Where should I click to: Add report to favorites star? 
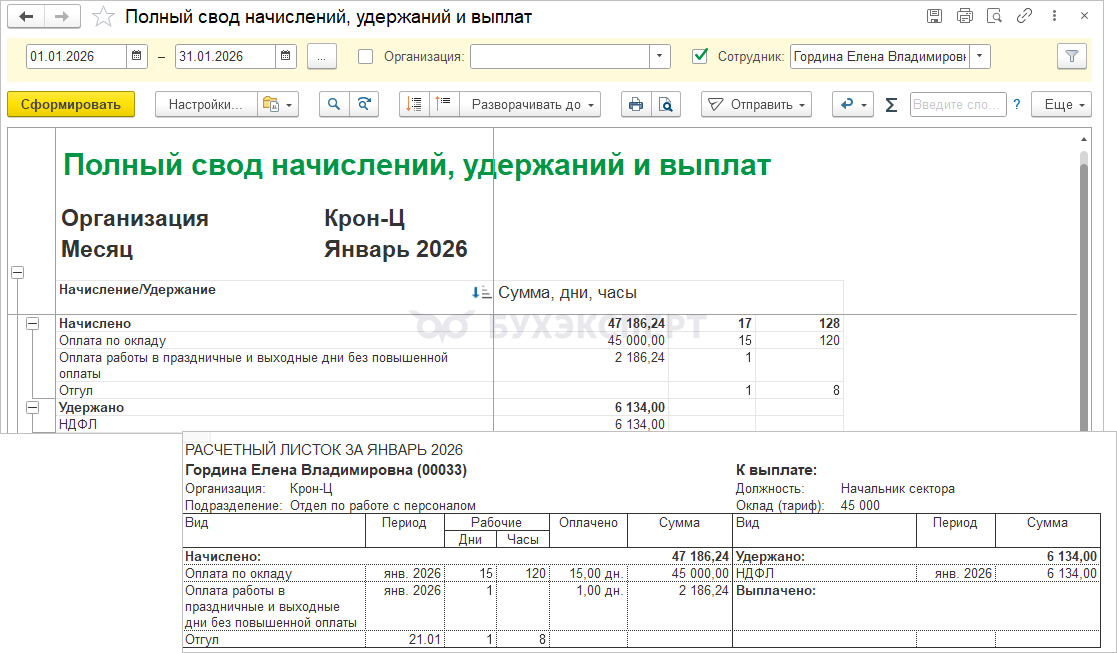pos(101,17)
